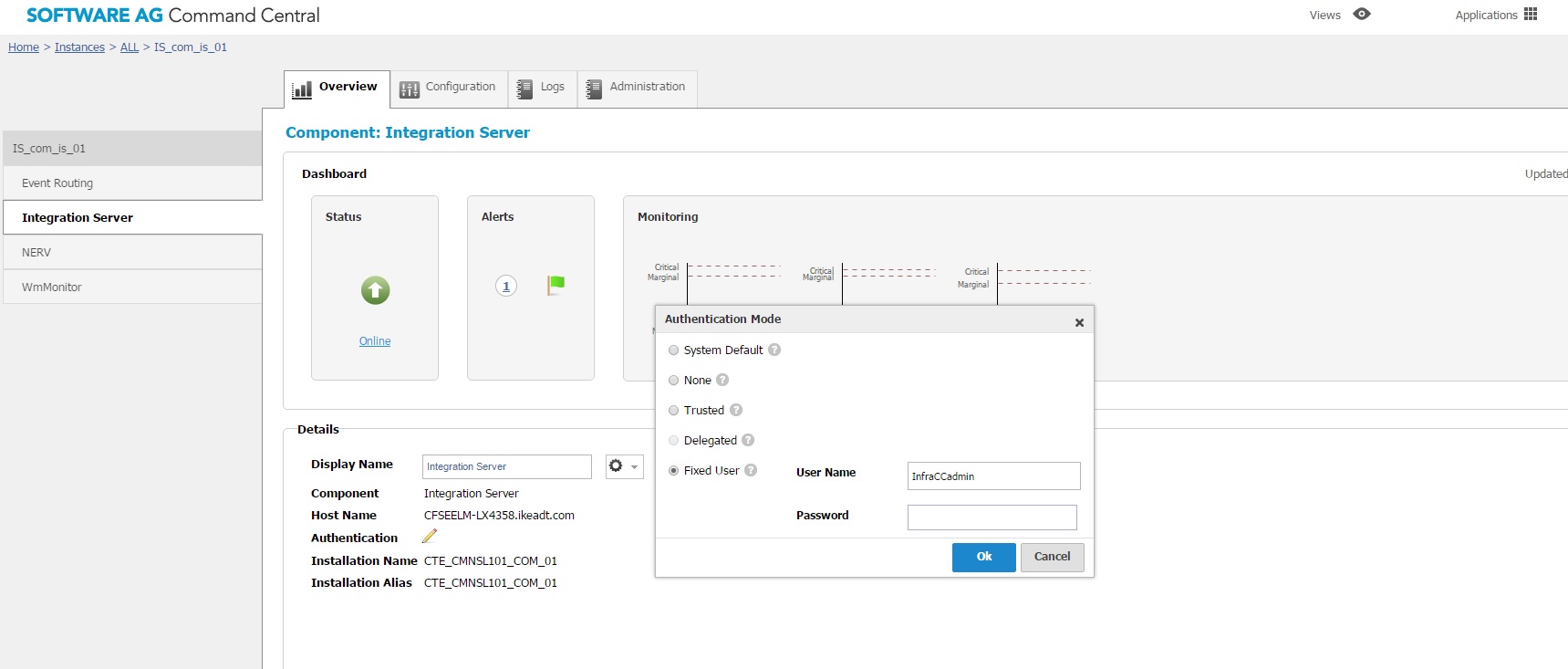Open the gear settings dropdown next to Display Name

624,466
